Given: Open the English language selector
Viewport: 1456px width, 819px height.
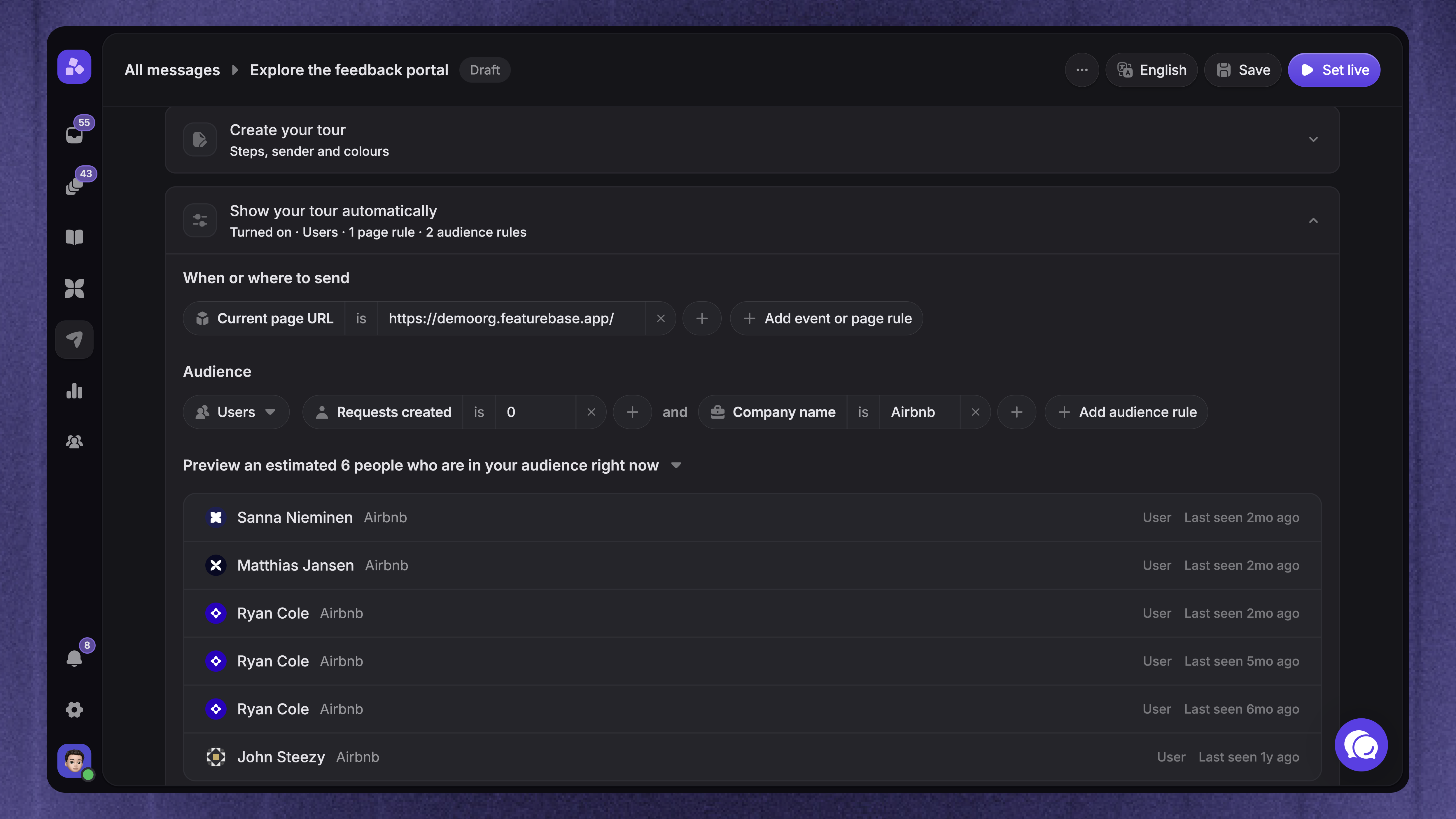Looking at the screenshot, I should click(1151, 70).
